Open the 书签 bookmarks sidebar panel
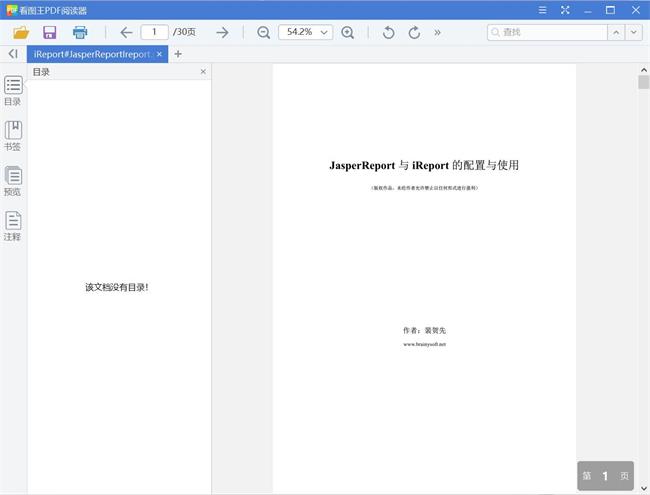Viewport: 650px width, 495px height. point(13,136)
